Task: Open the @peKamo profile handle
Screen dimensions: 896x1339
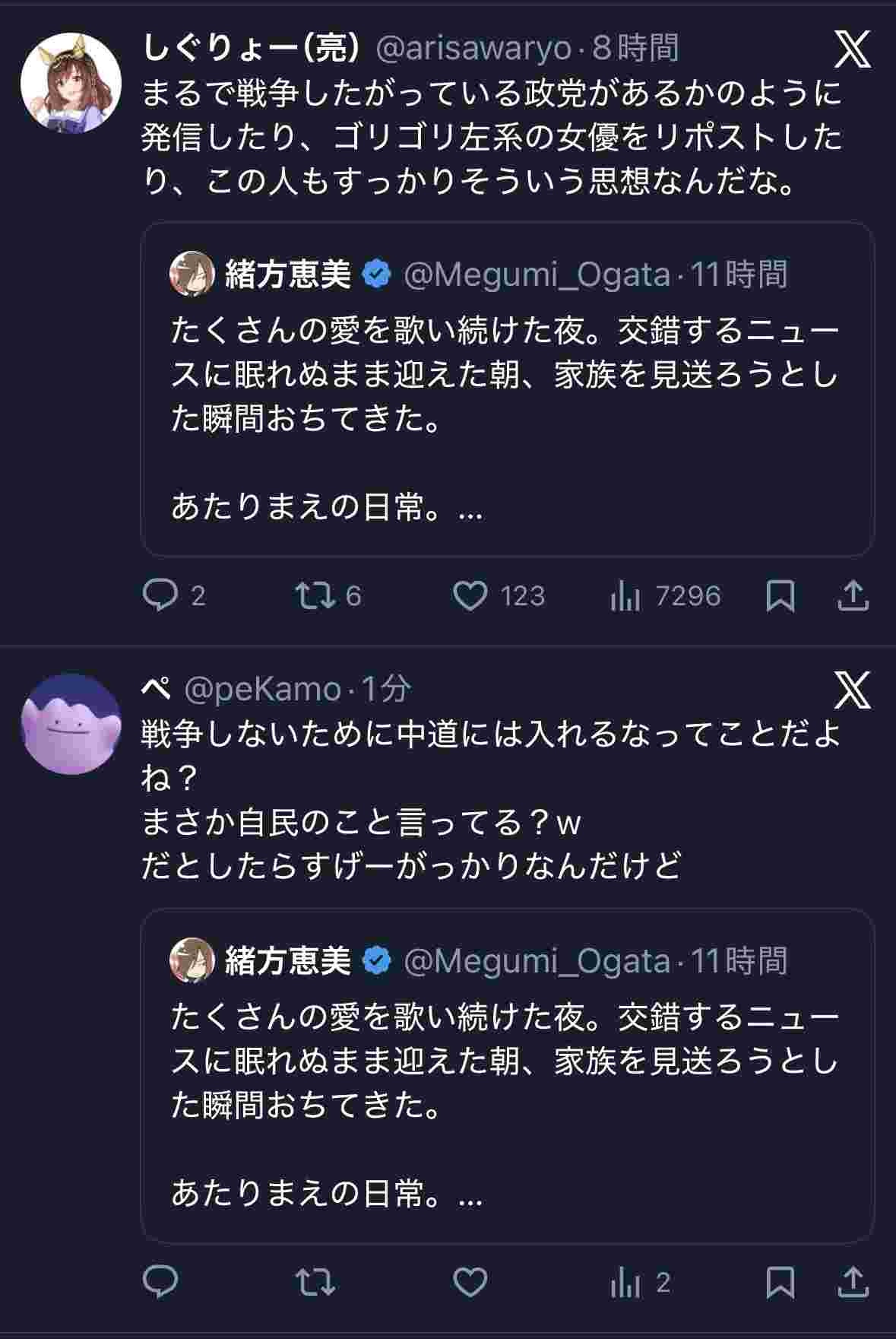Action: 263,689
